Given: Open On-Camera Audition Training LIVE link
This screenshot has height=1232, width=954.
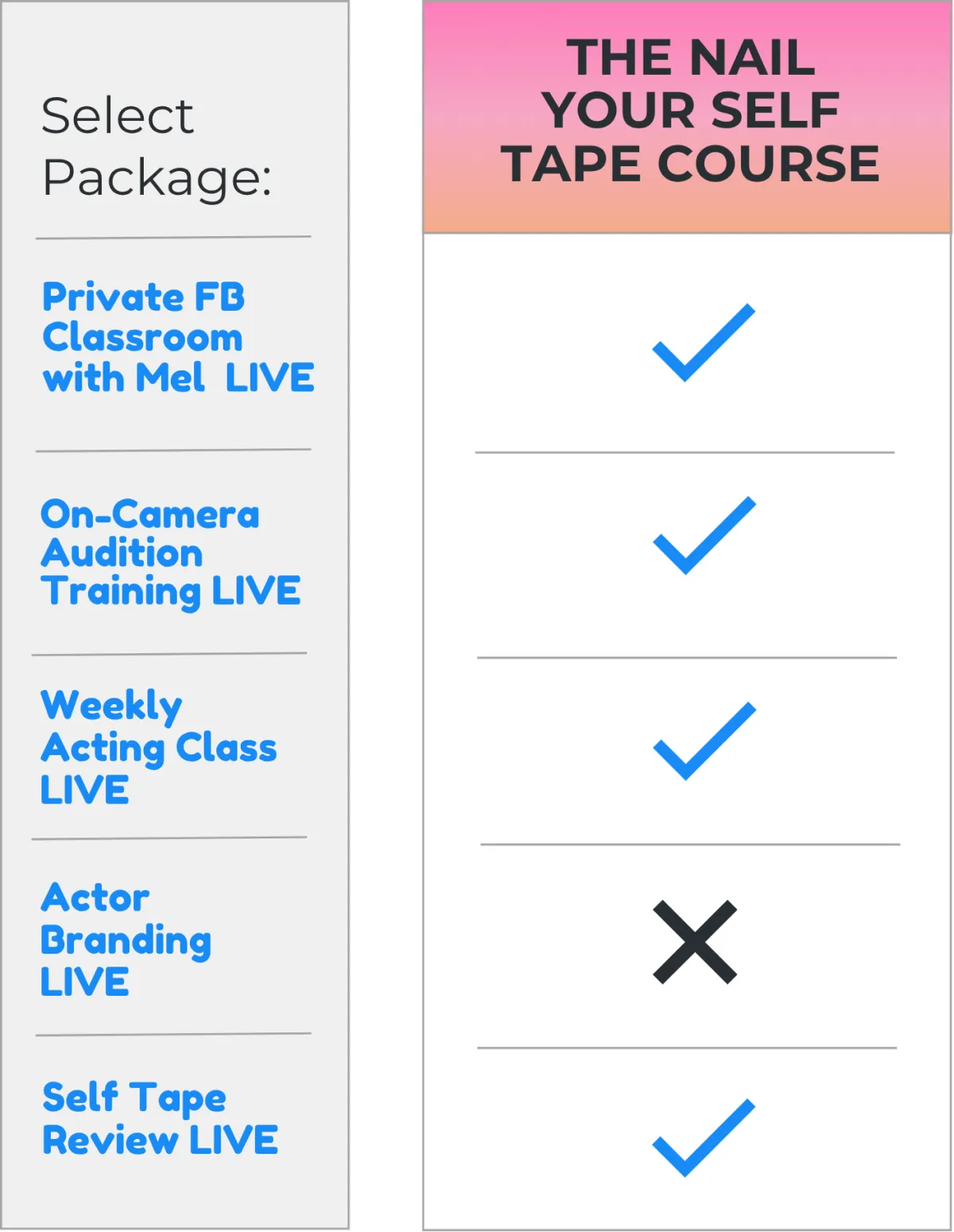Looking at the screenshot, I should 170,554.
